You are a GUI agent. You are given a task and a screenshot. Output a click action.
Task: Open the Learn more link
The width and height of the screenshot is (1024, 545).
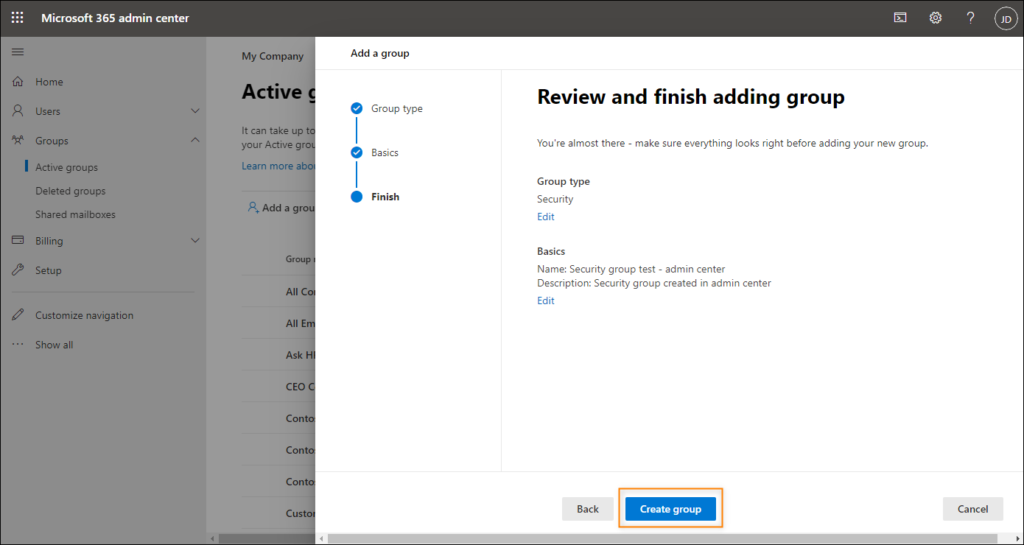coord(278,166)
